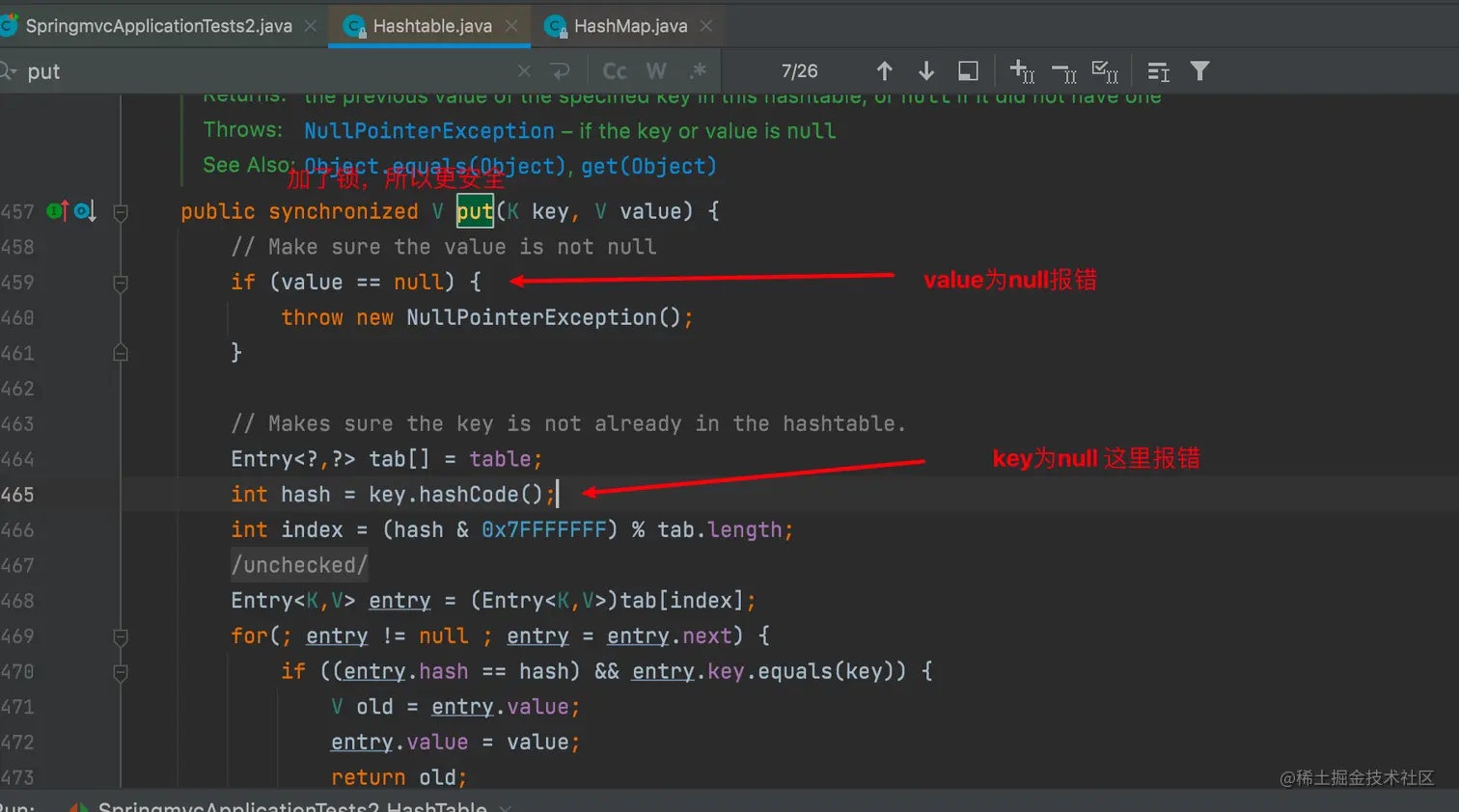Toggle Words (W) search option

click(x=656, y=71)
